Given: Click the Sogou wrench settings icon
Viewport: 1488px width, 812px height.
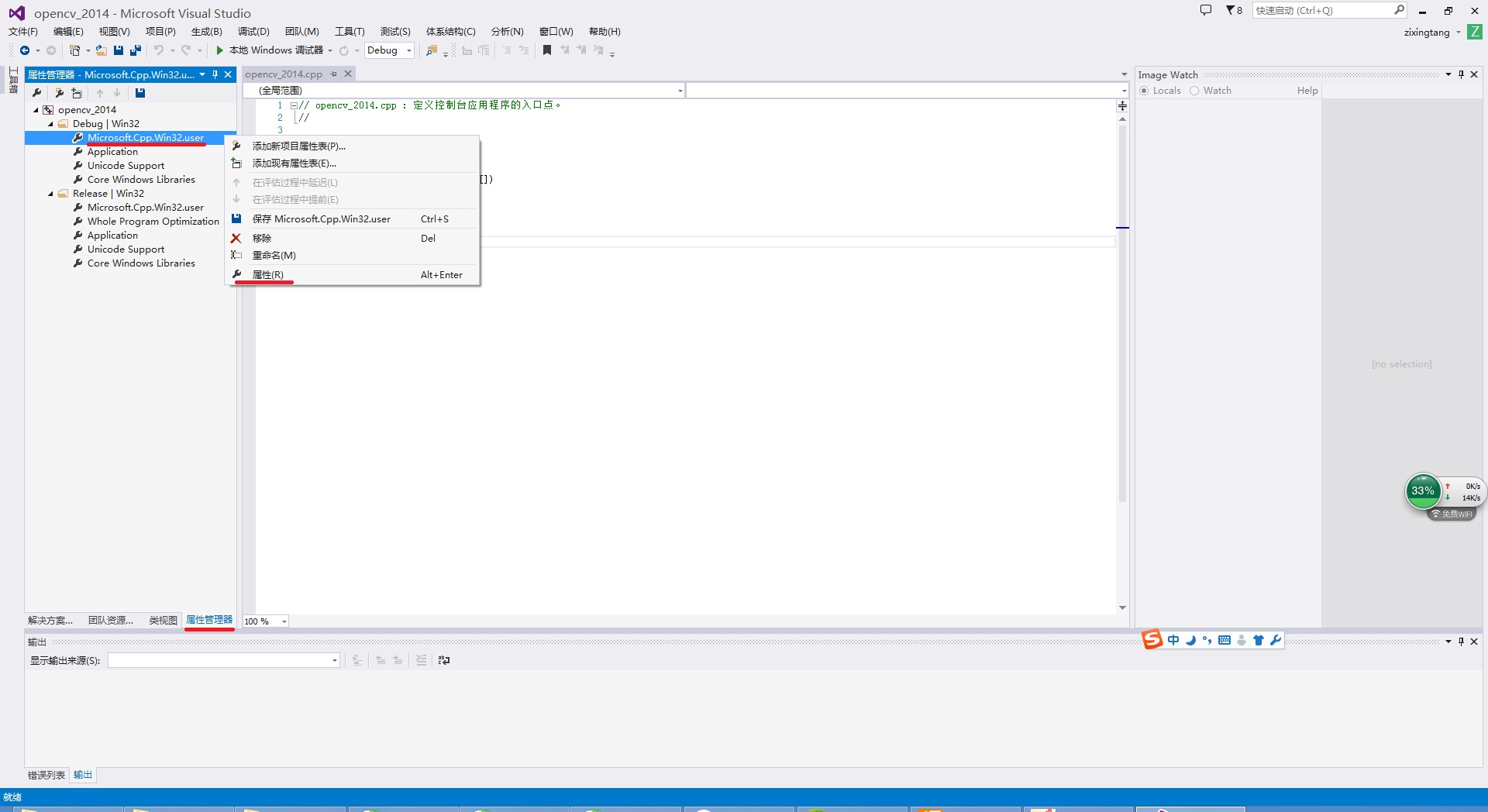Looking at the screenshot, I should (x=1276, y=640).
